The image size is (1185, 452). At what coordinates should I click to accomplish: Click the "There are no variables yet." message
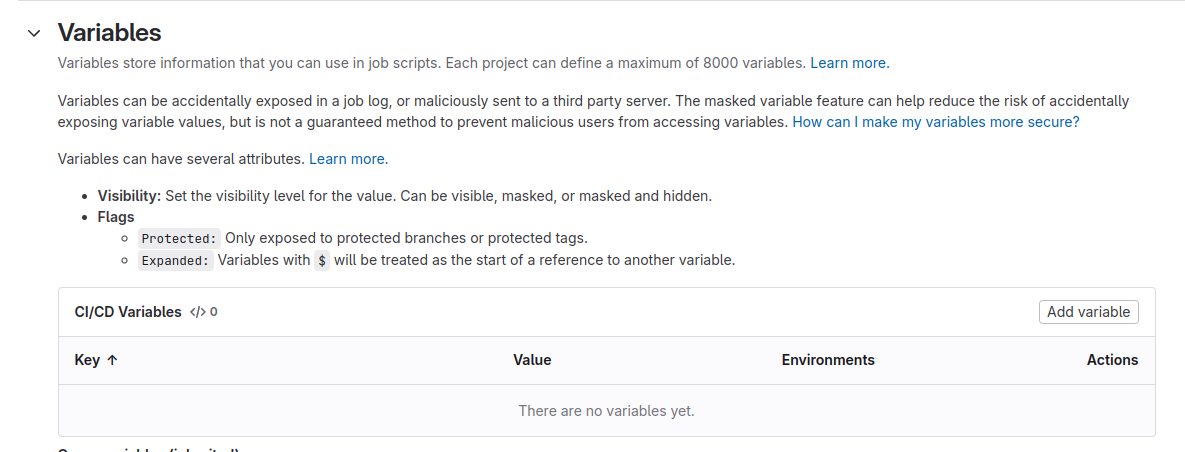[606, 411]
